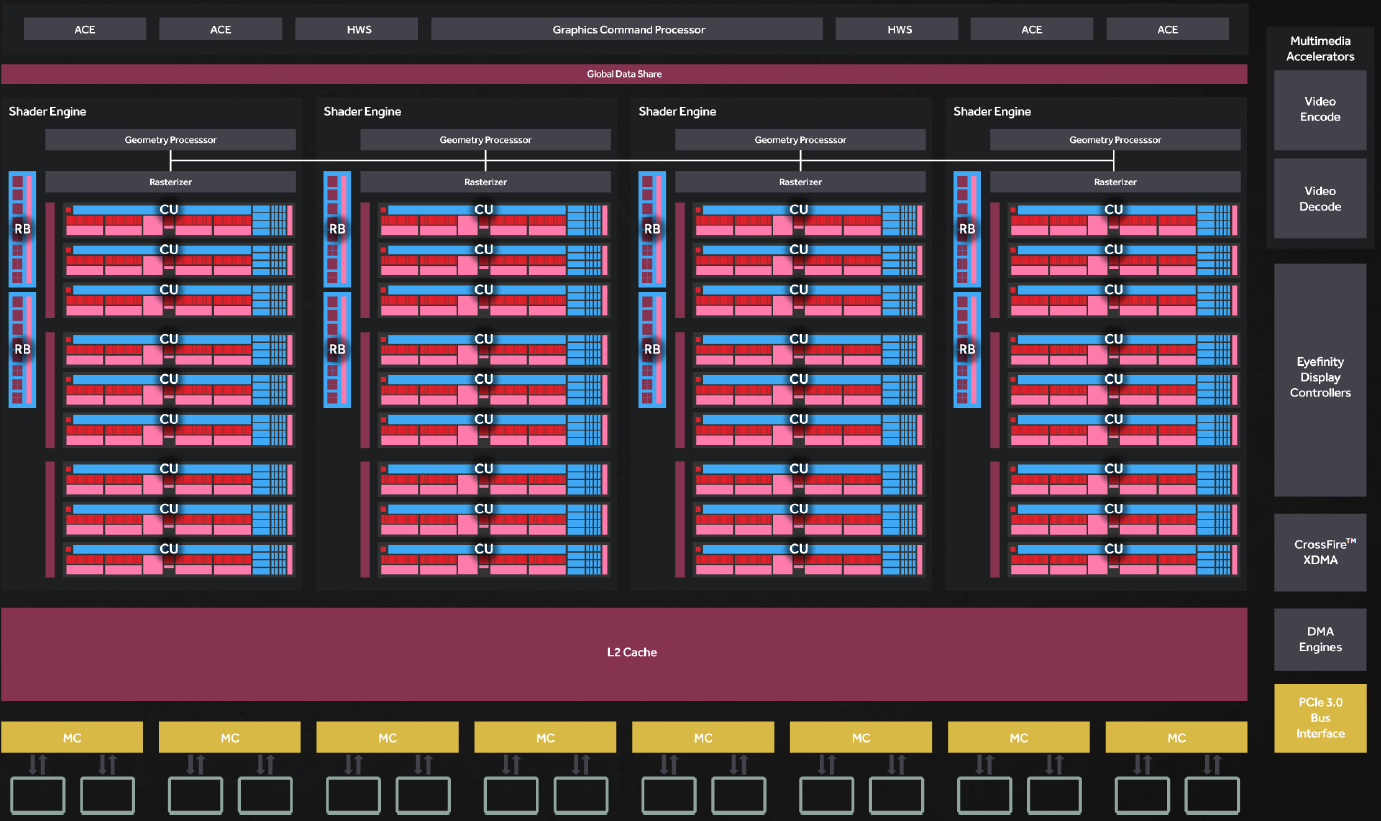Click the Graphics Command Processor block

click(x=628, y=29)
